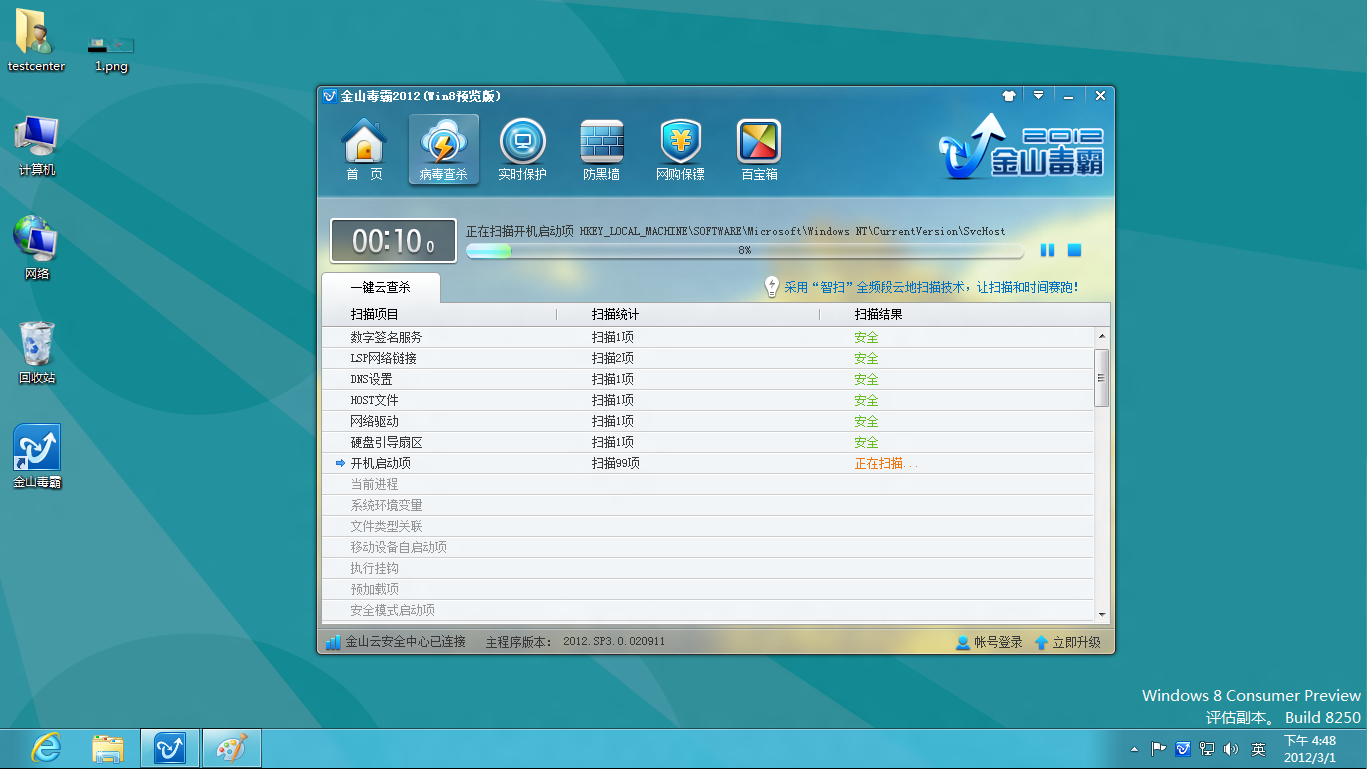
Task: Click the Action Center flag tray icon
Action: tap(1159, 748)
